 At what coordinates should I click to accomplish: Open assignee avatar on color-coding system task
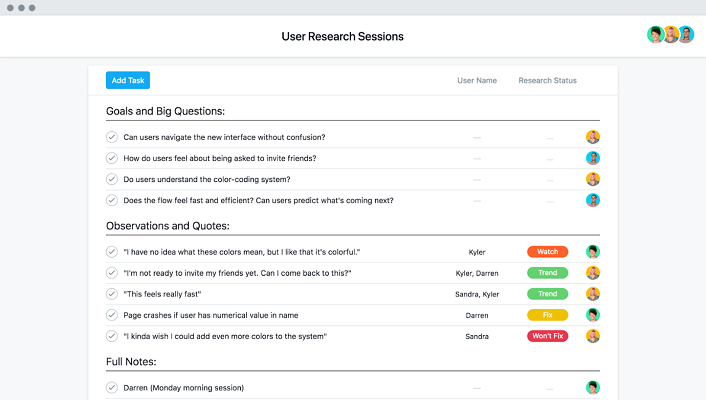click(593, 179)
